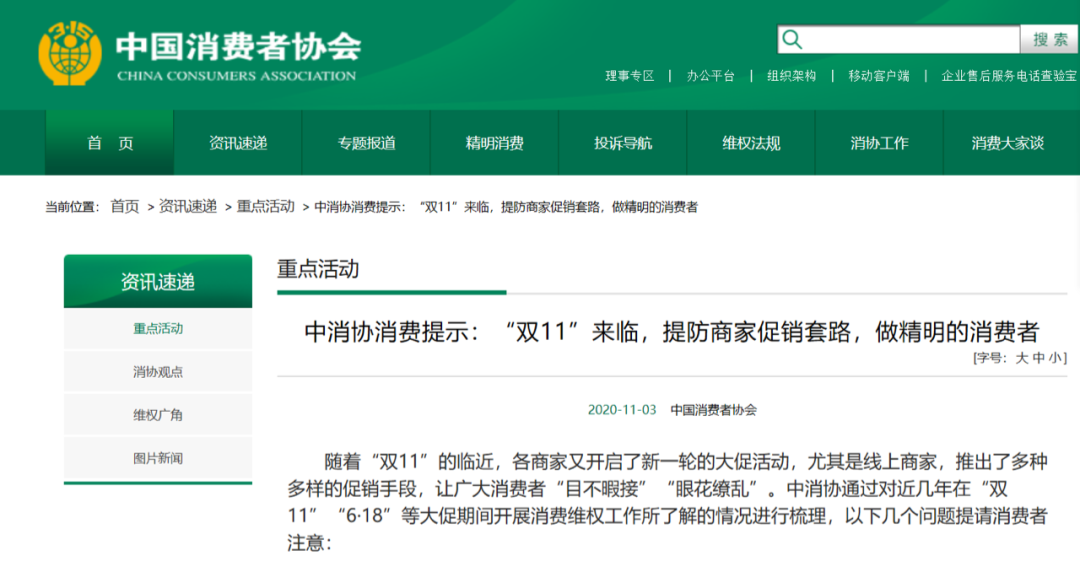Go to 消协工作 section
This screenshot has height=567, width=1080.
(x=879, y=143)
